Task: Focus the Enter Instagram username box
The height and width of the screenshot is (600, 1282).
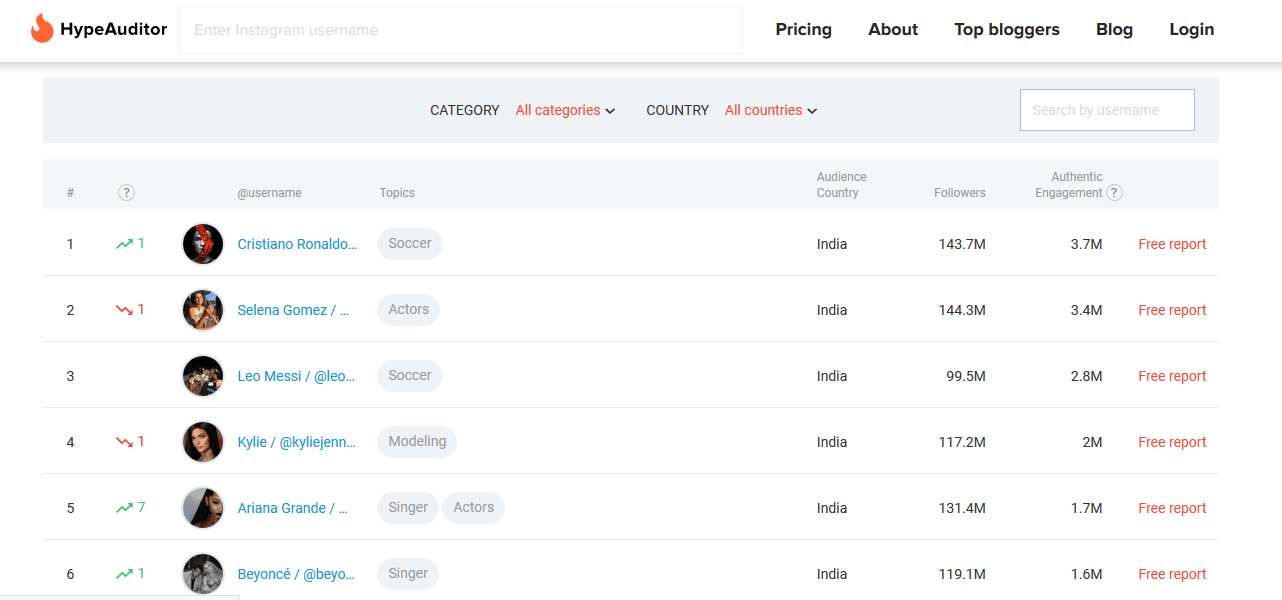Action: 460,30
